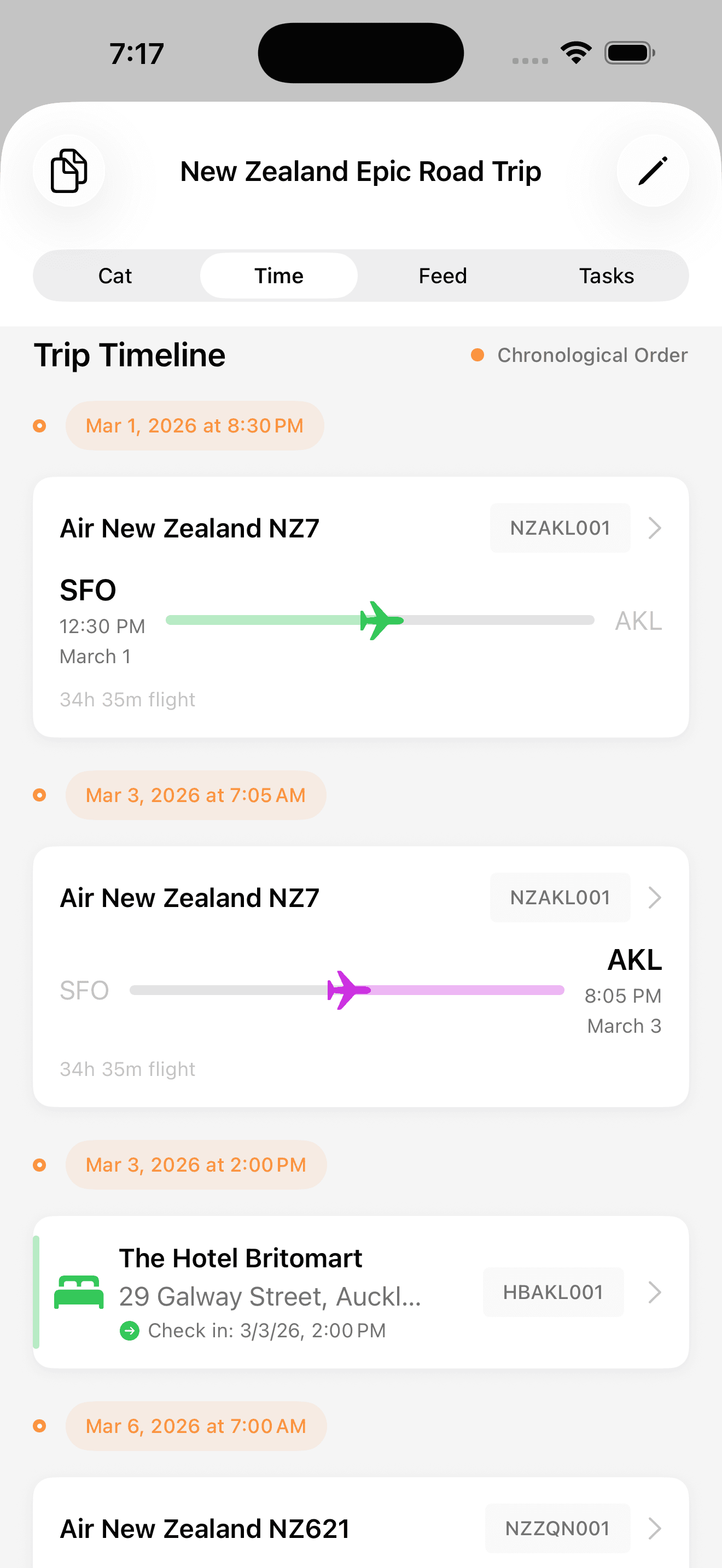Switch to the Cat tab
The width and height of the screenshot is (722, 1568).
pyautogui.click(x=115, y=276)
